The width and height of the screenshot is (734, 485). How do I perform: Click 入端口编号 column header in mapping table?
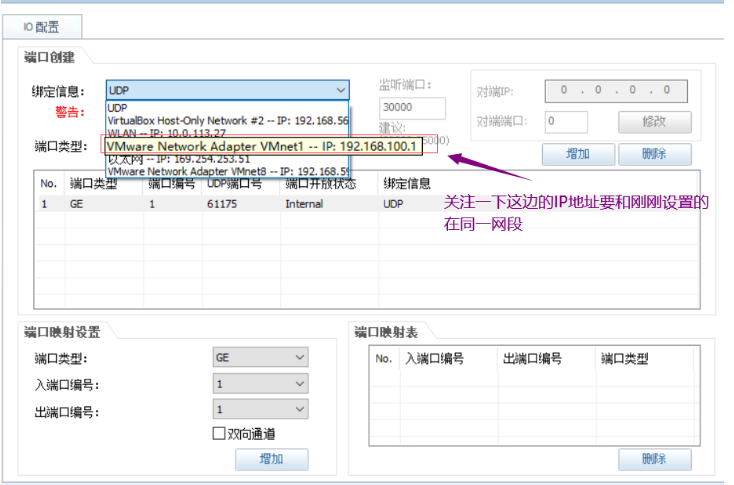coord(435,359)
